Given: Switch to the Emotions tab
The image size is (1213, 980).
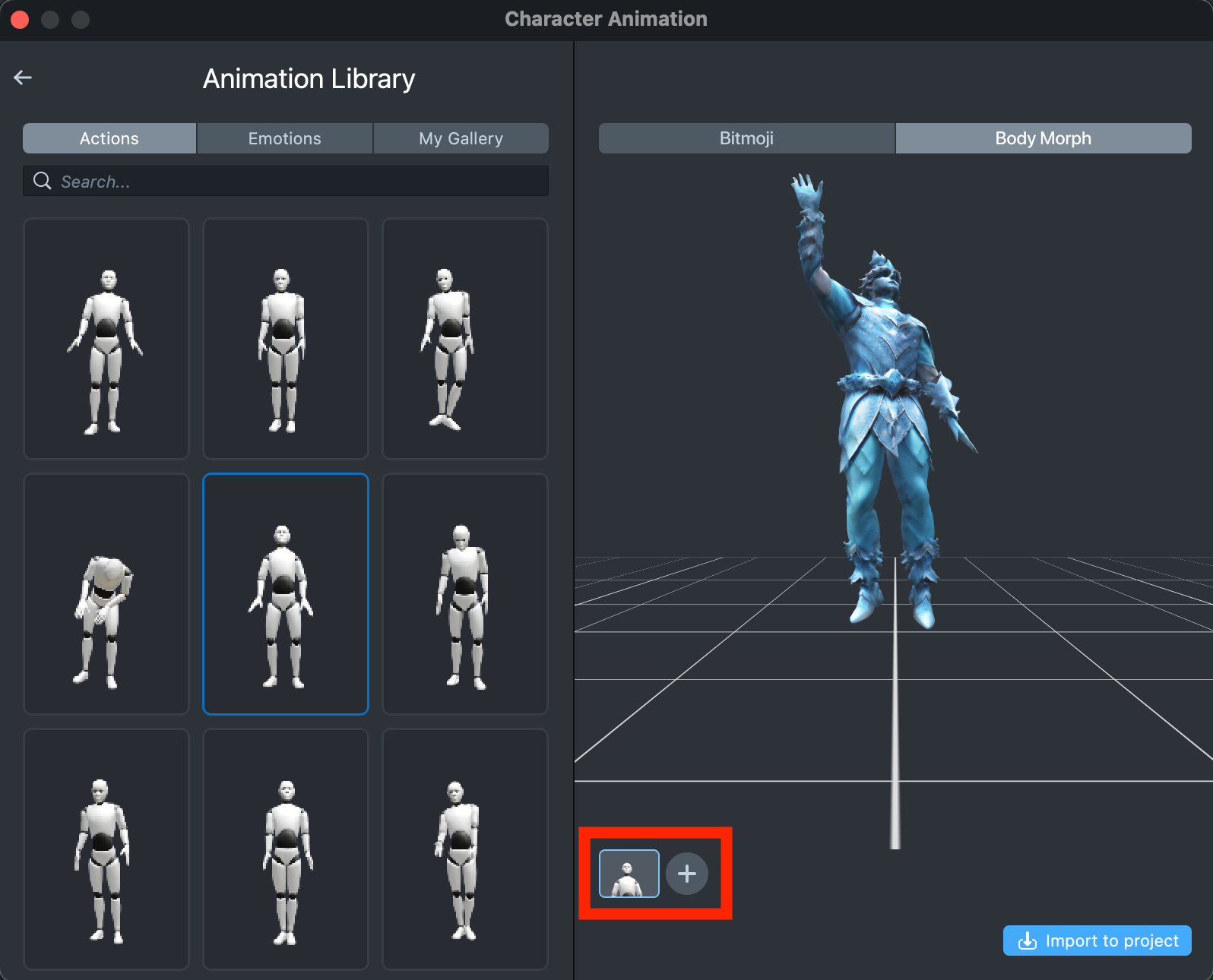Looking at the screenshot, I should [x=284, y=138].
